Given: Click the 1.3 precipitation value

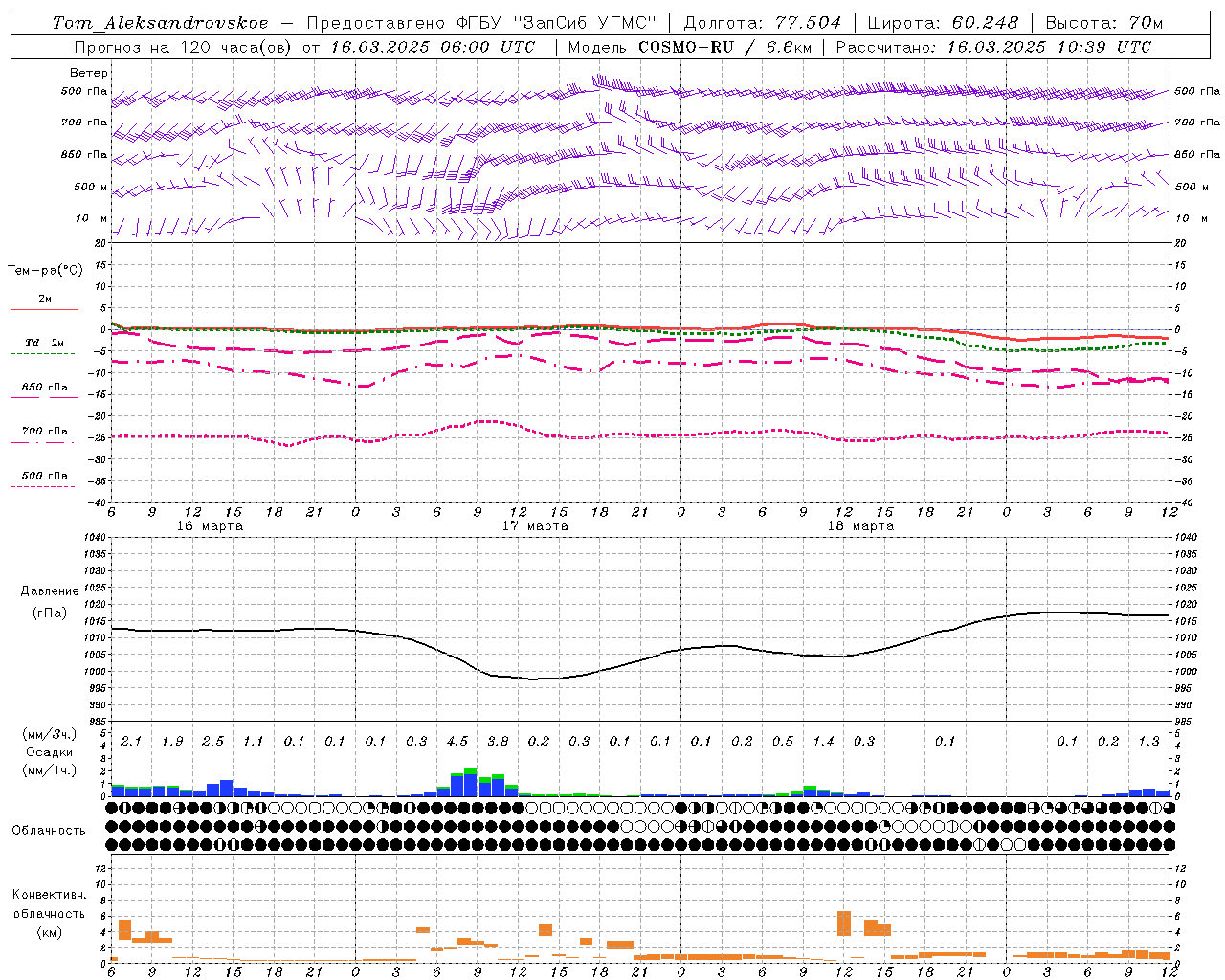Looking at the screenshot, I should pyautogui.click(x=1148, y=741).
